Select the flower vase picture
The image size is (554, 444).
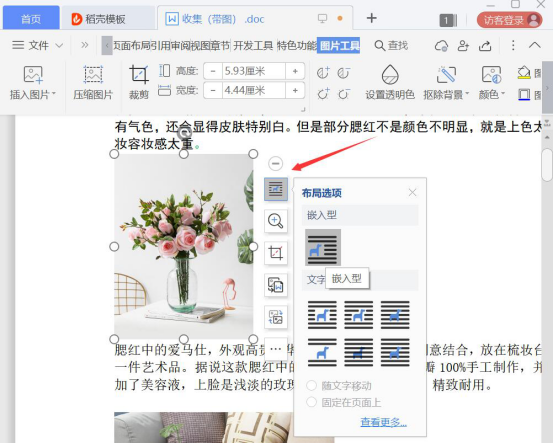tap(183, 247)
